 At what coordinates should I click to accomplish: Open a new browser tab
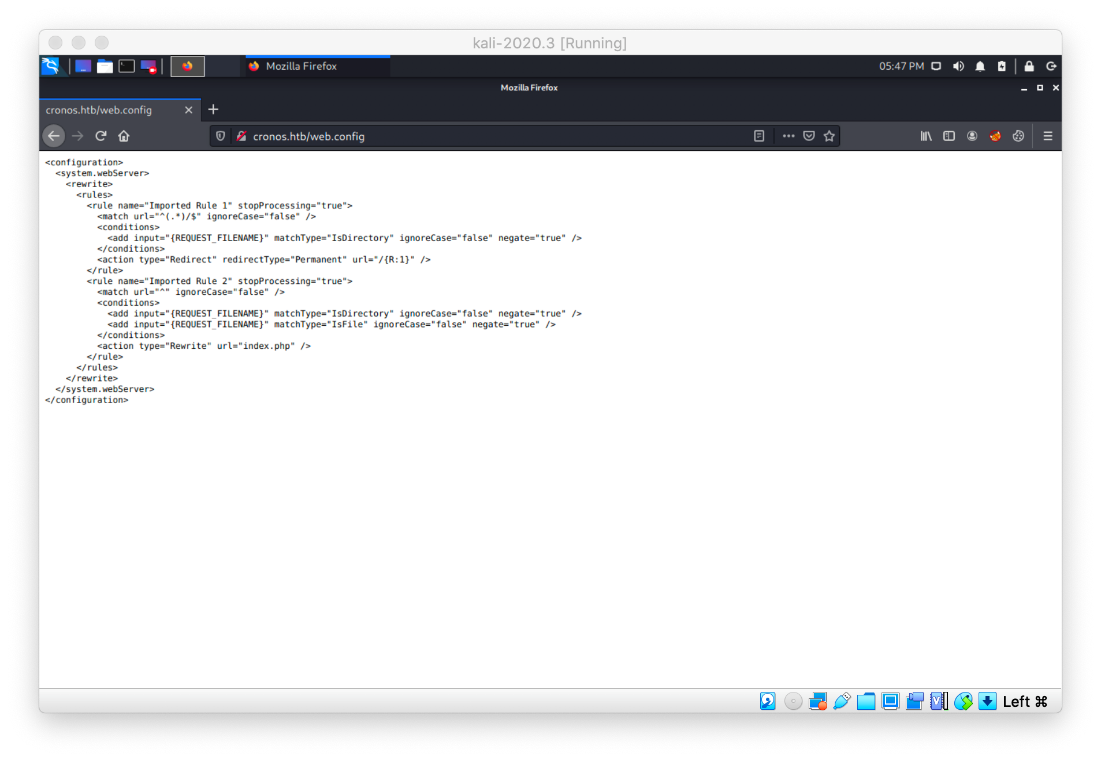tap(214, 110)
